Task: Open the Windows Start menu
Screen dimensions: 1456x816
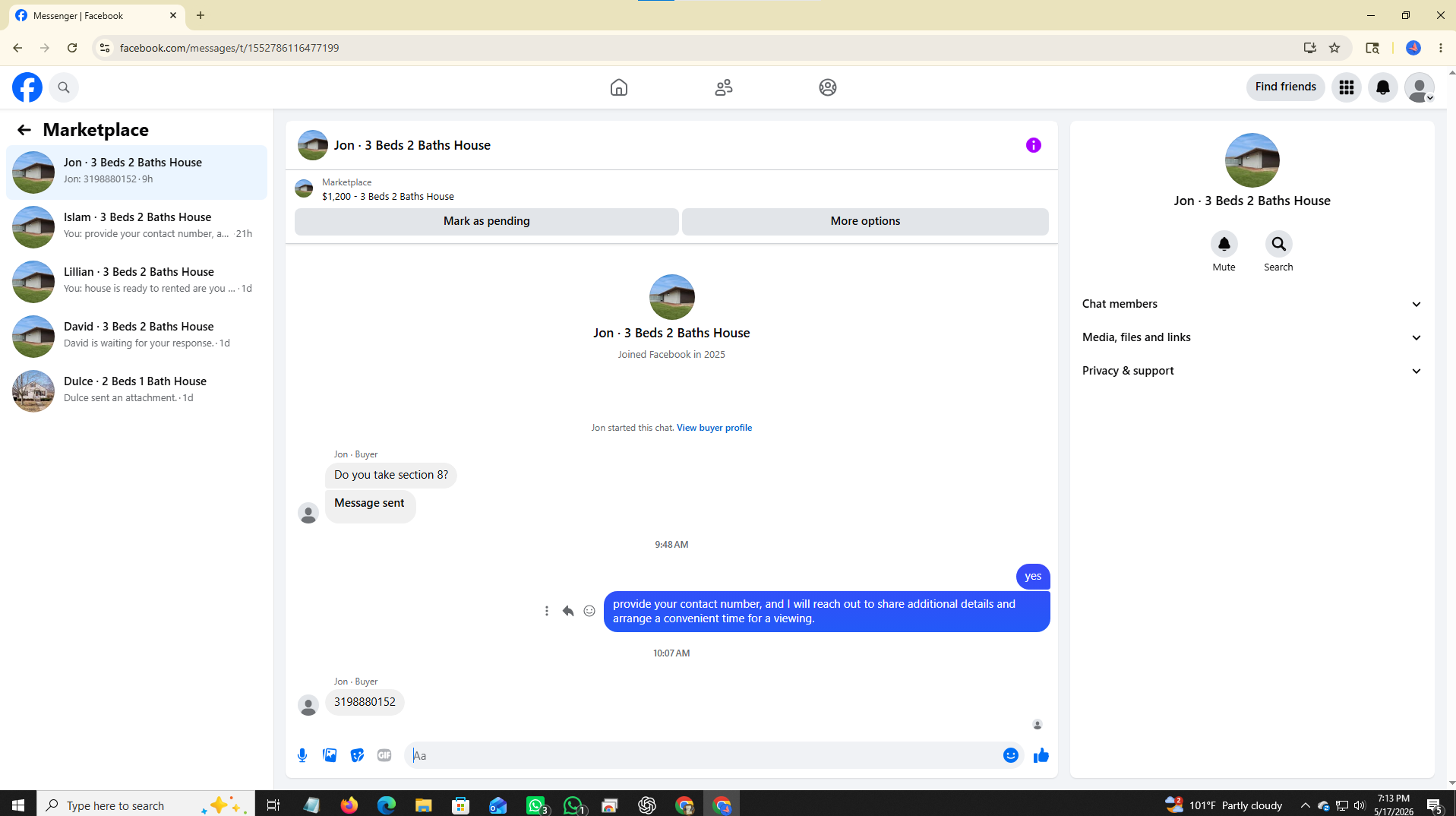Action: tap(18, 805)
